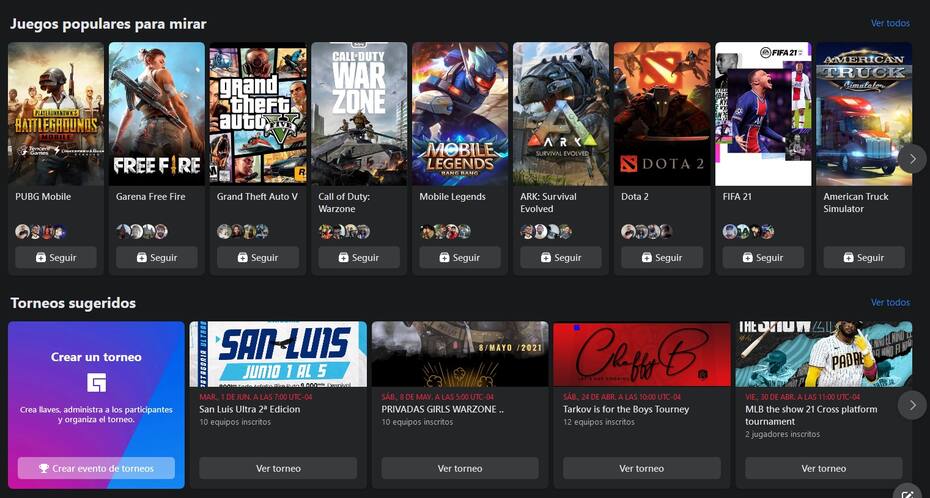
Task: Follow American Truck Simulator with Seguir
Action: (x=864, y=258)
